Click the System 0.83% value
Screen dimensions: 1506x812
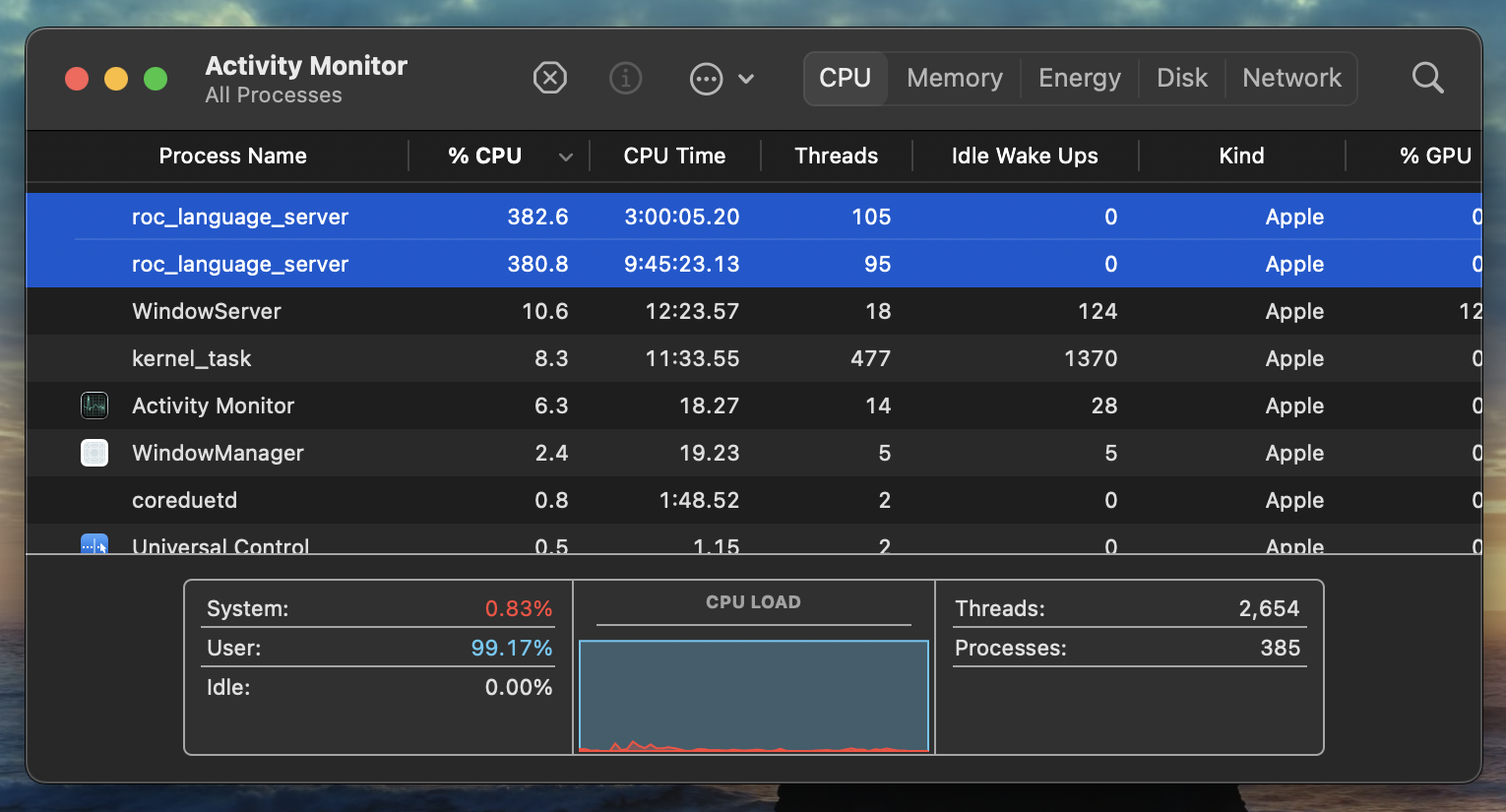coord(519,608)
